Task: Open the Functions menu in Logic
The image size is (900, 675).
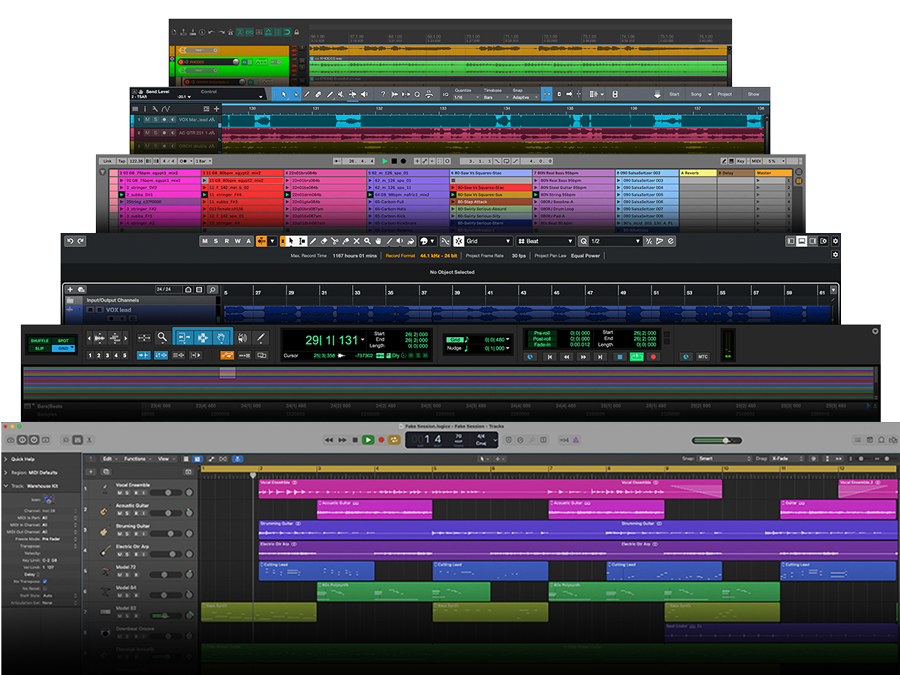Action: 135,459
